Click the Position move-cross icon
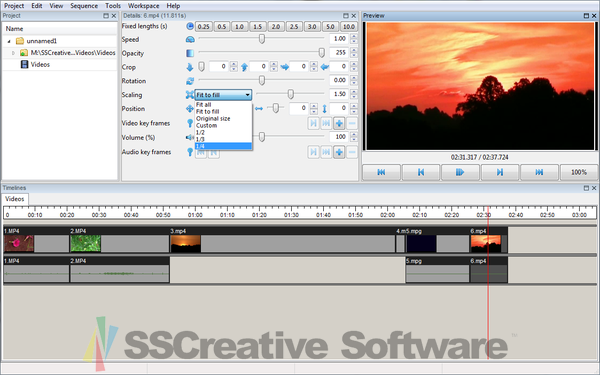This screenshot has width=600, height=375. point(190,109)
